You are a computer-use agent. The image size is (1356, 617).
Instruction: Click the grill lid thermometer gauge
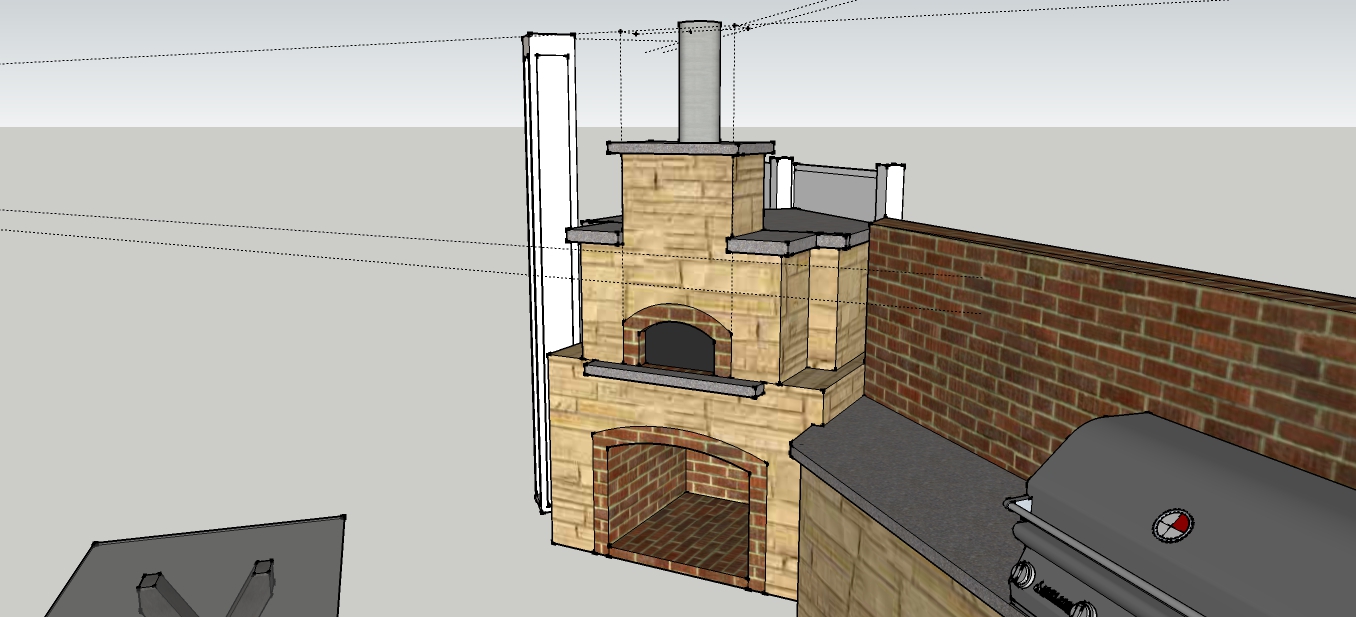point(1171,524)
